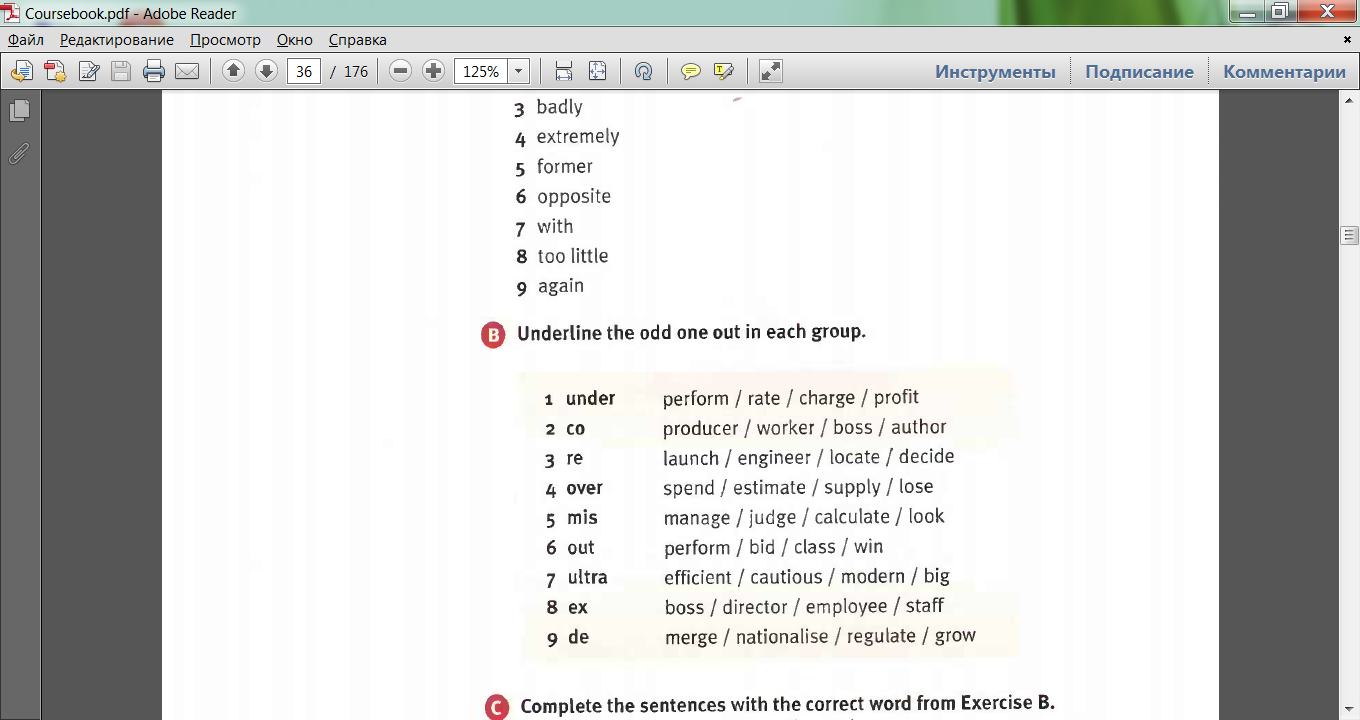Viewport: 1360px width, 720px height.
Task: Click the word 'extremely' in the list
Action: pos(578,137)
